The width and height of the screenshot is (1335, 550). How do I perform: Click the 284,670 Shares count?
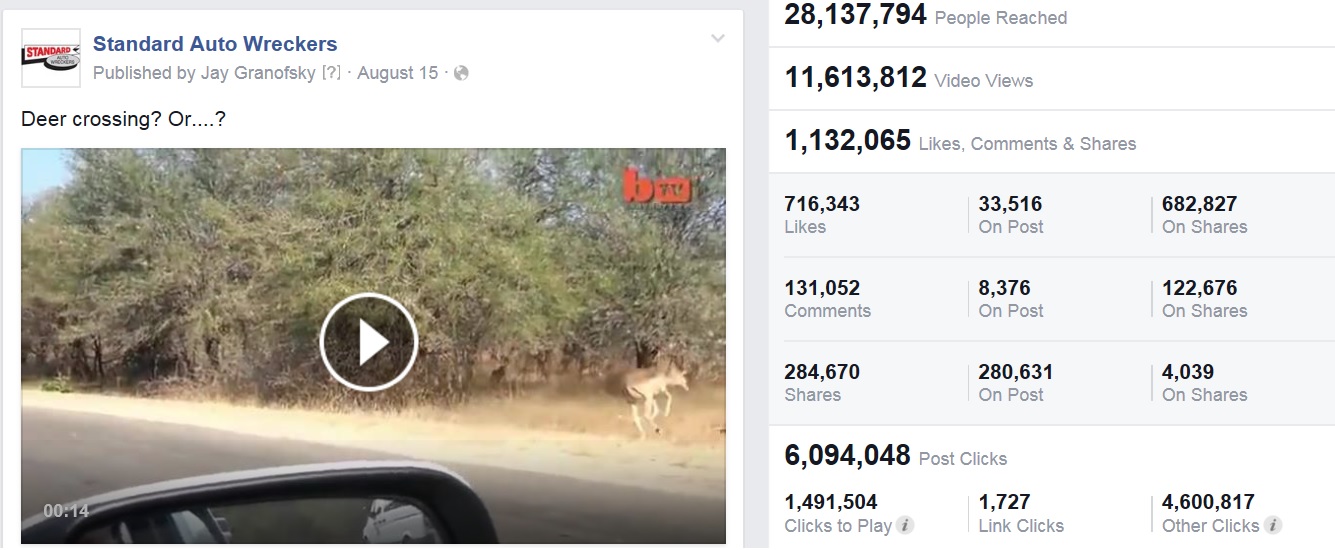coord(822,372)
